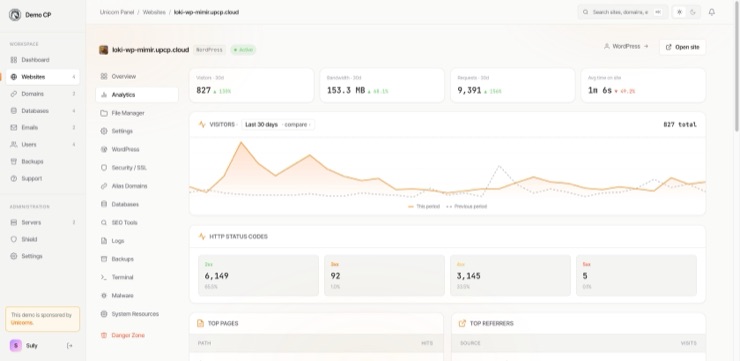
Task: Open site Backups icon in site menu
Action: point(104,259)
